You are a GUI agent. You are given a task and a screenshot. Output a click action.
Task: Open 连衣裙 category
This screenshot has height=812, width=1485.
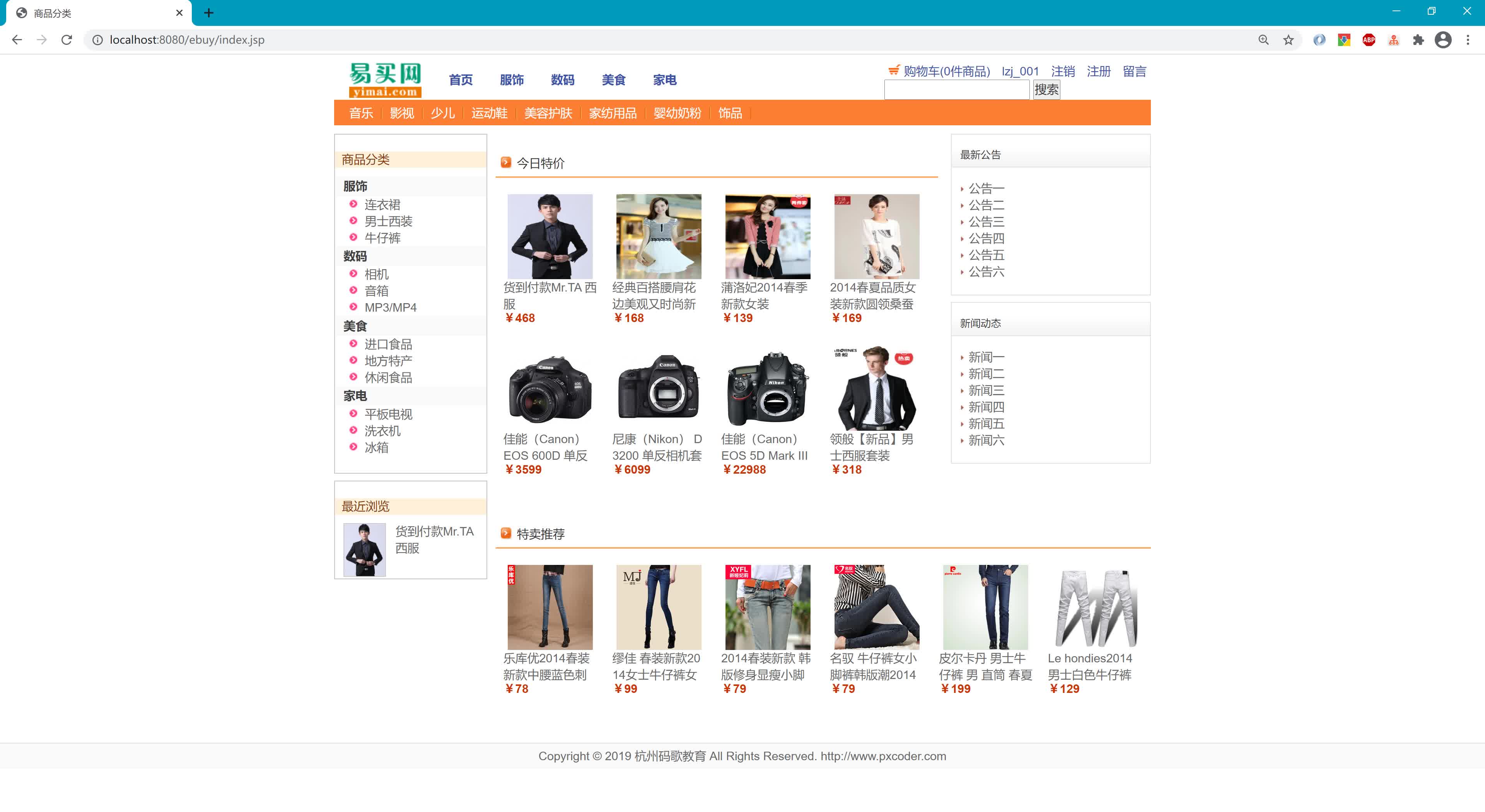click(x=382, y=205)
